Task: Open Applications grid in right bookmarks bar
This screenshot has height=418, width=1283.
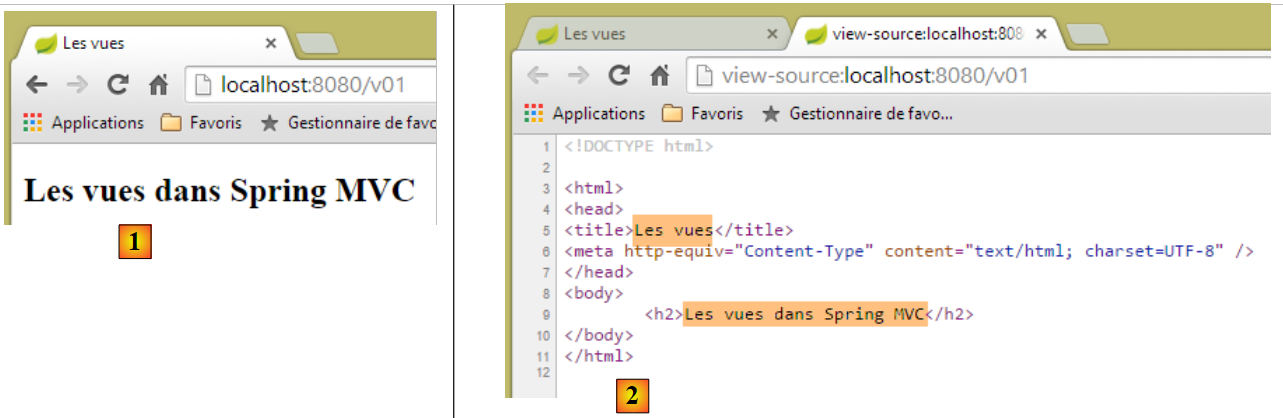Action: click(585, 114)
